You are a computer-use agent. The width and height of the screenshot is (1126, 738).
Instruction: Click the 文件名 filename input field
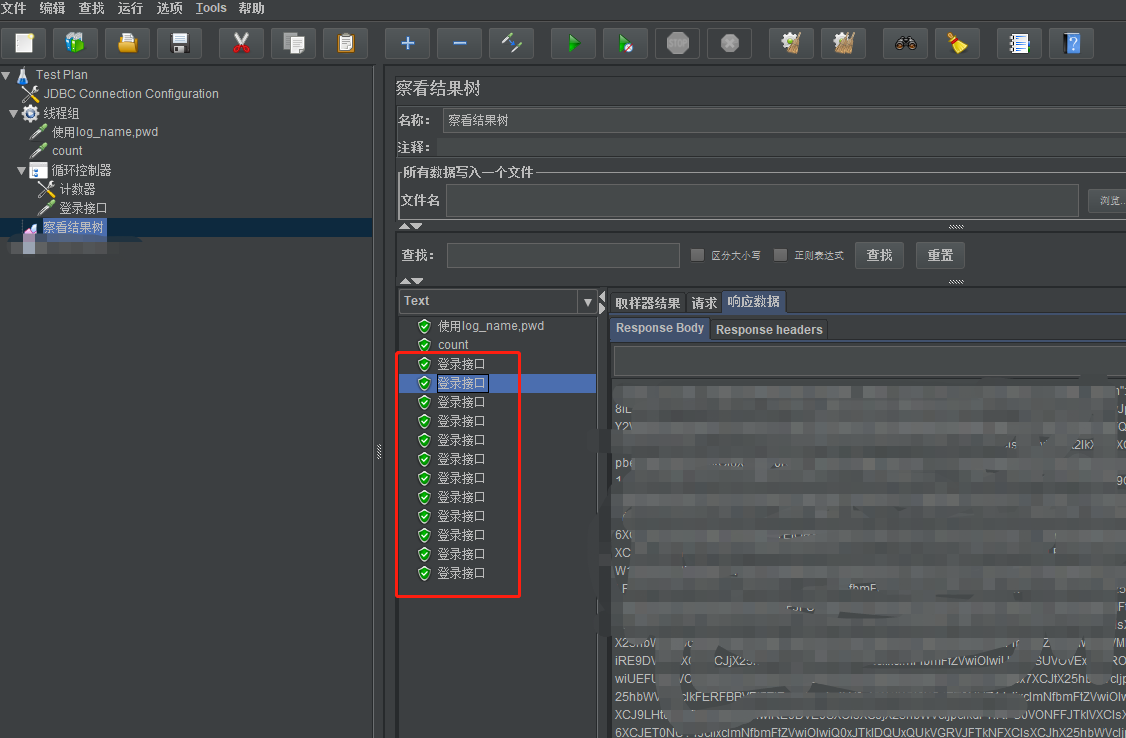(762, 200)
